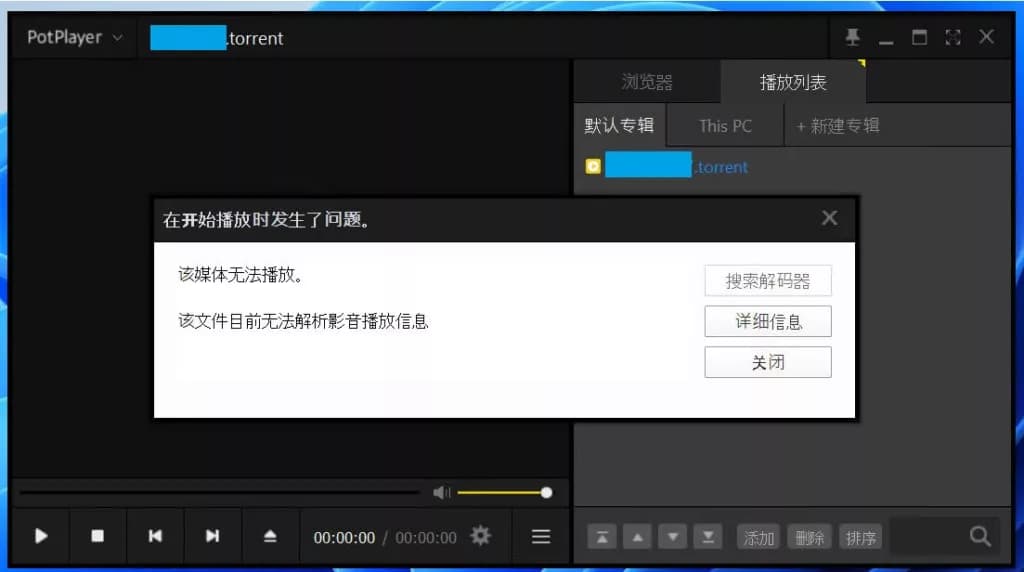1024x572 pixels.
Task: Skip to previous track
Action: [x=155, y=536]
